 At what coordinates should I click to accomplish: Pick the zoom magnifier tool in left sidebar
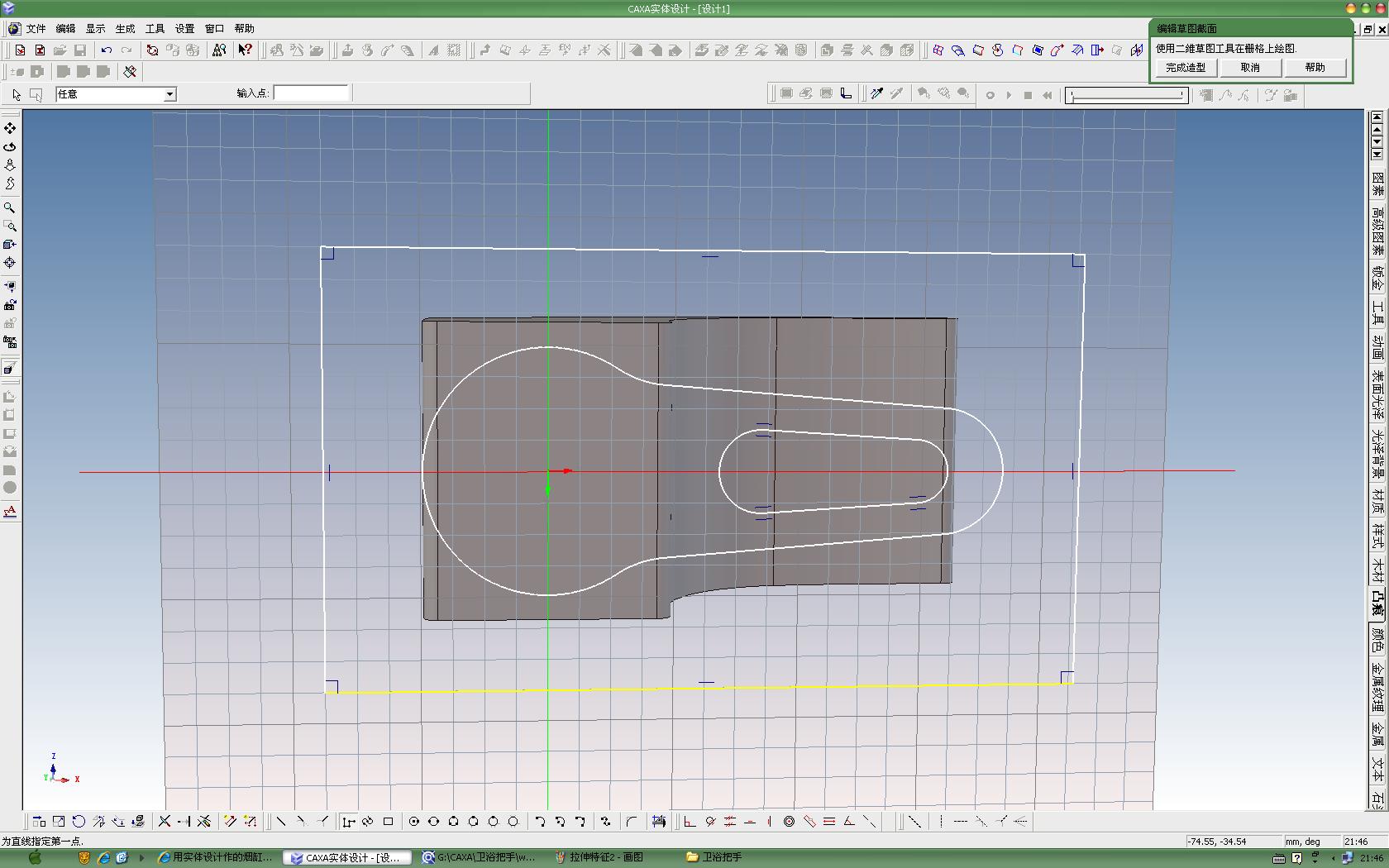tap(10, 207)
